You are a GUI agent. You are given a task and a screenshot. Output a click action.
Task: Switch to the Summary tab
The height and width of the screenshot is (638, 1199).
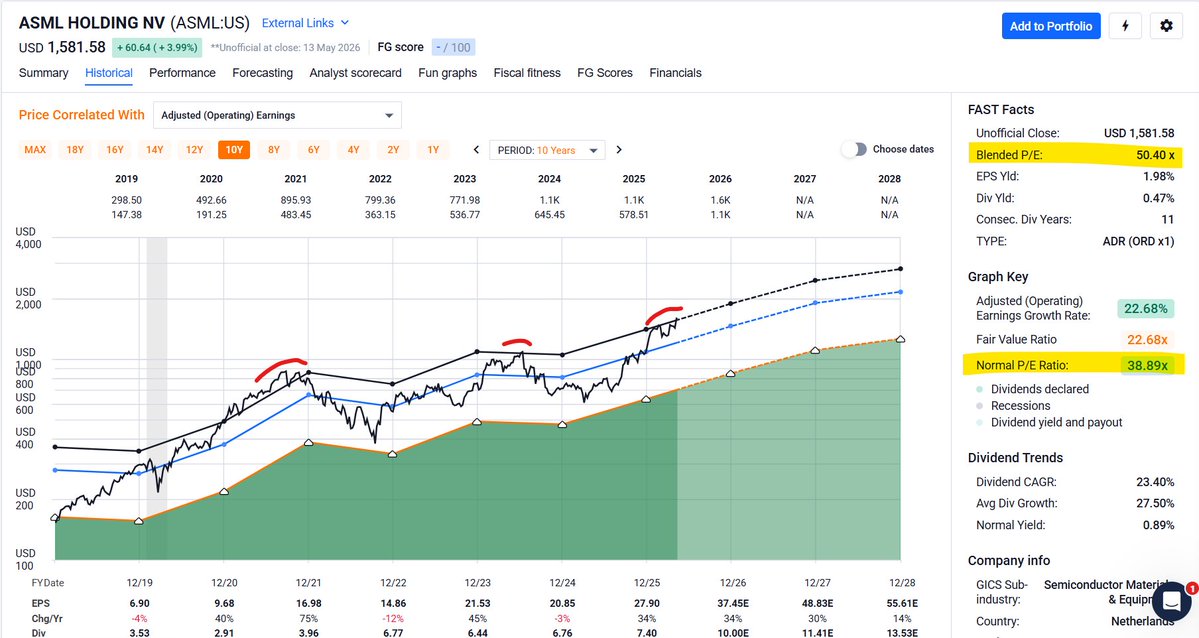coord(44,73)
